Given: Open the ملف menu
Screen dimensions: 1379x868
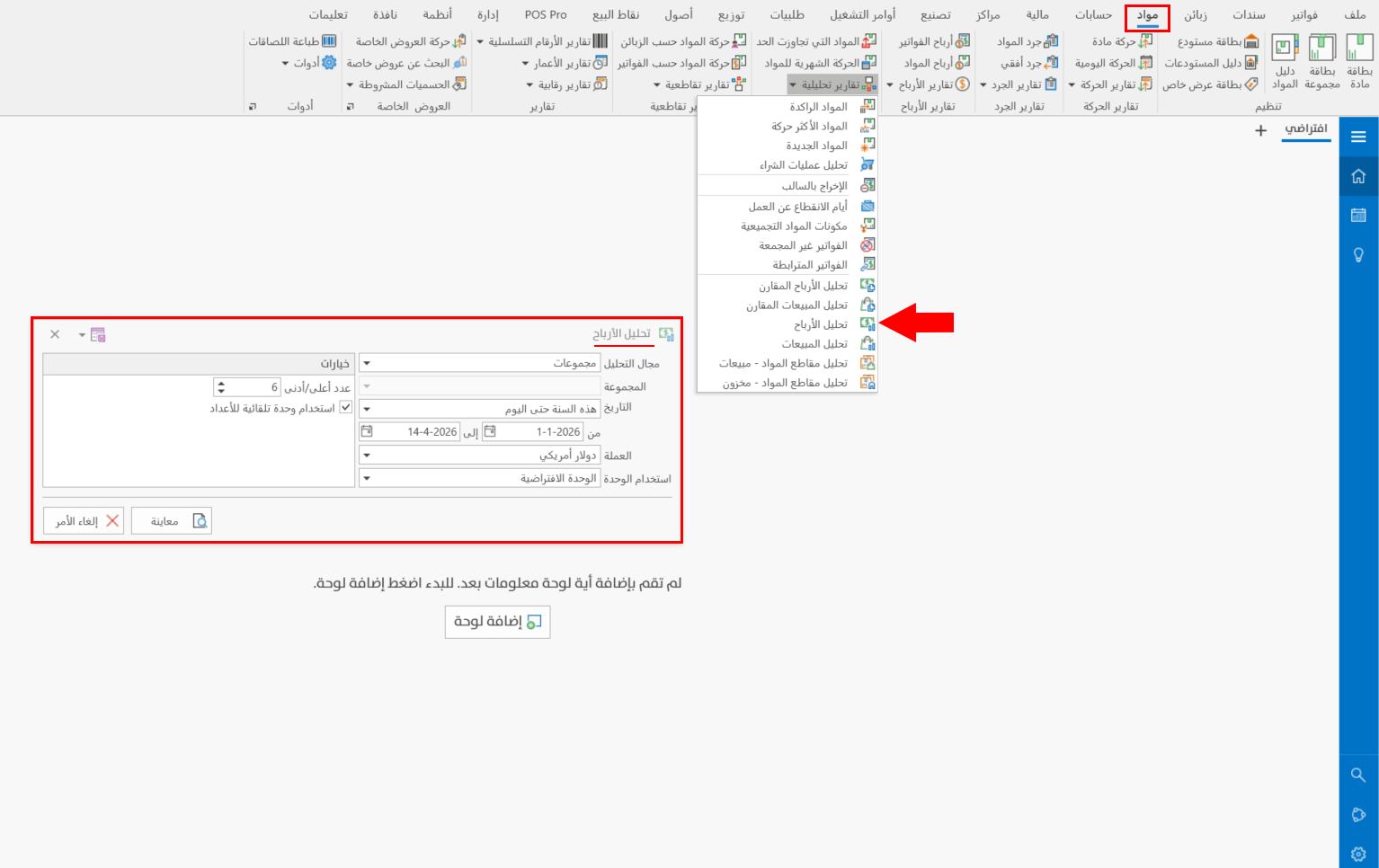Looking at the screenshot, I should click(1355, 15).
